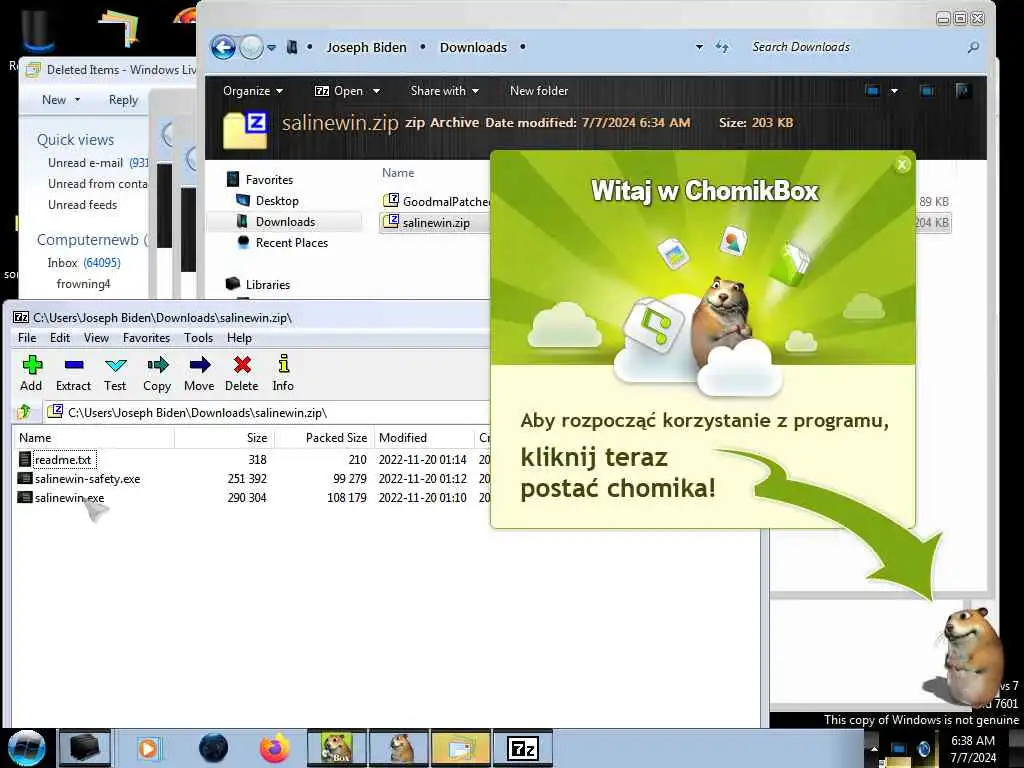The image size is (1024, 768).
Task: Select salinewin.zip in the Explorer file list
Action: (435, 222)
